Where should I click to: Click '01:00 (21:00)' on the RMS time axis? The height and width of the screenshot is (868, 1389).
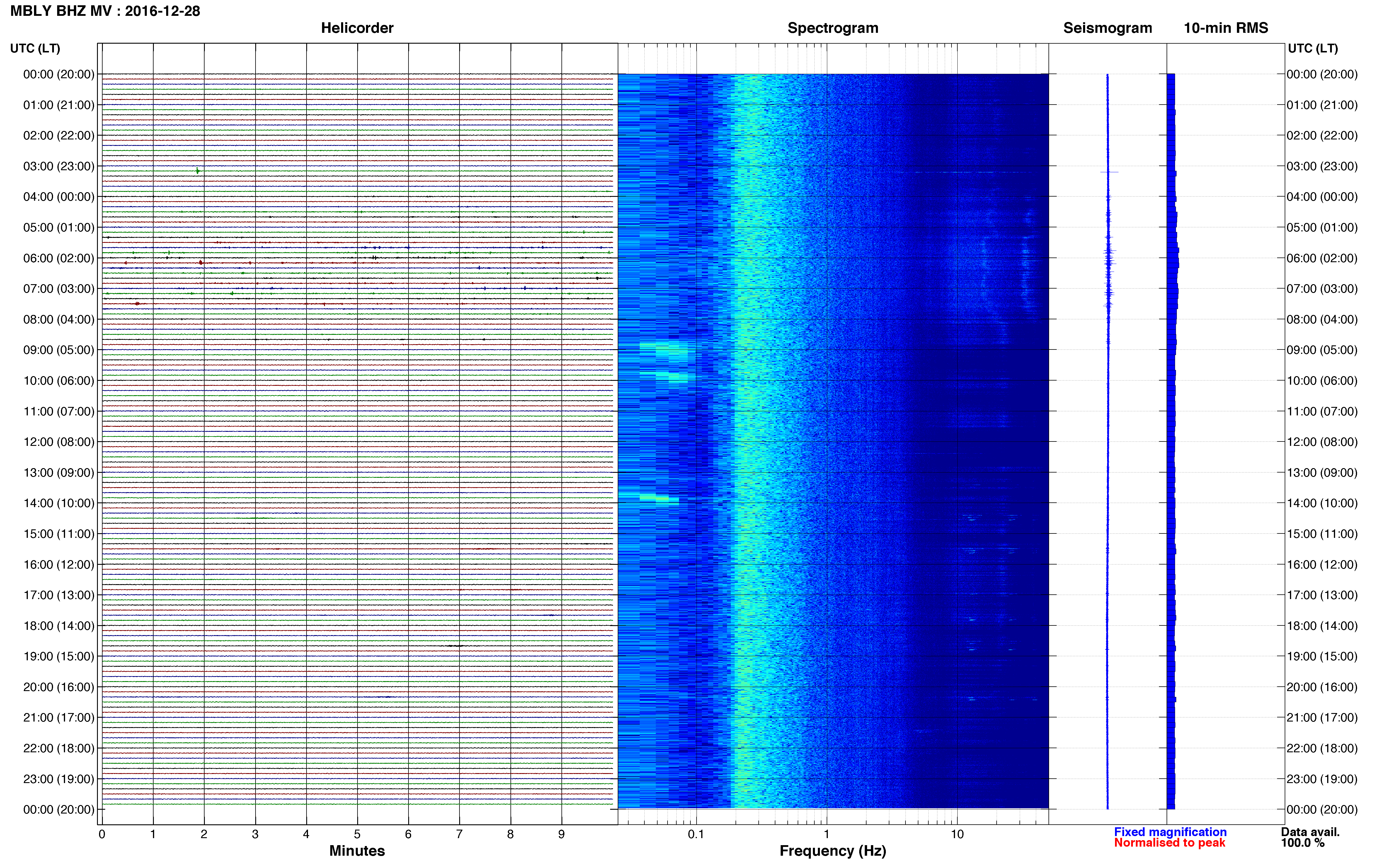click(x=1322, y=105)
